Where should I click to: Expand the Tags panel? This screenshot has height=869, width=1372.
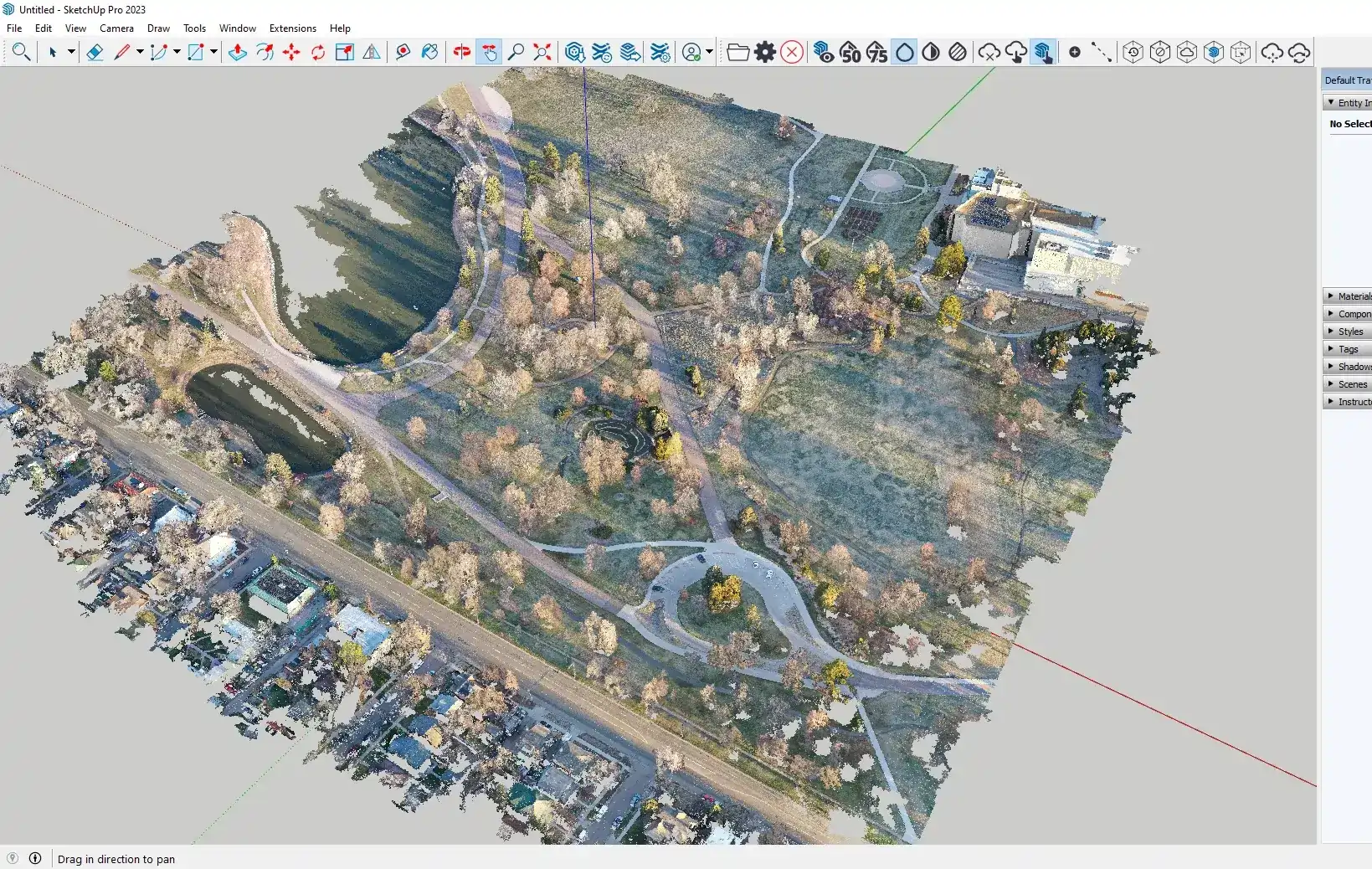1348,349
